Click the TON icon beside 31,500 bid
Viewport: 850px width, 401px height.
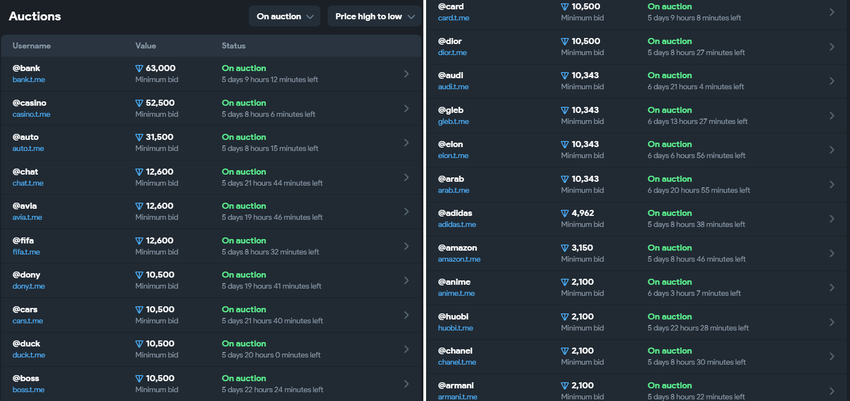point(139,137)
